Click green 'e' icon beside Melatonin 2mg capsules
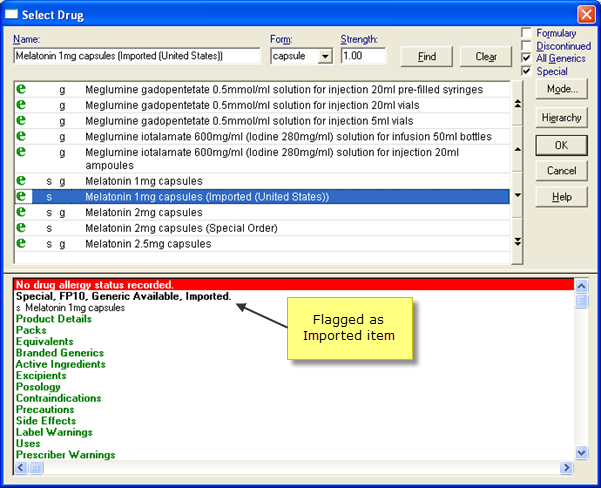This screenshot has height=488, width=601. pos(21,212)
